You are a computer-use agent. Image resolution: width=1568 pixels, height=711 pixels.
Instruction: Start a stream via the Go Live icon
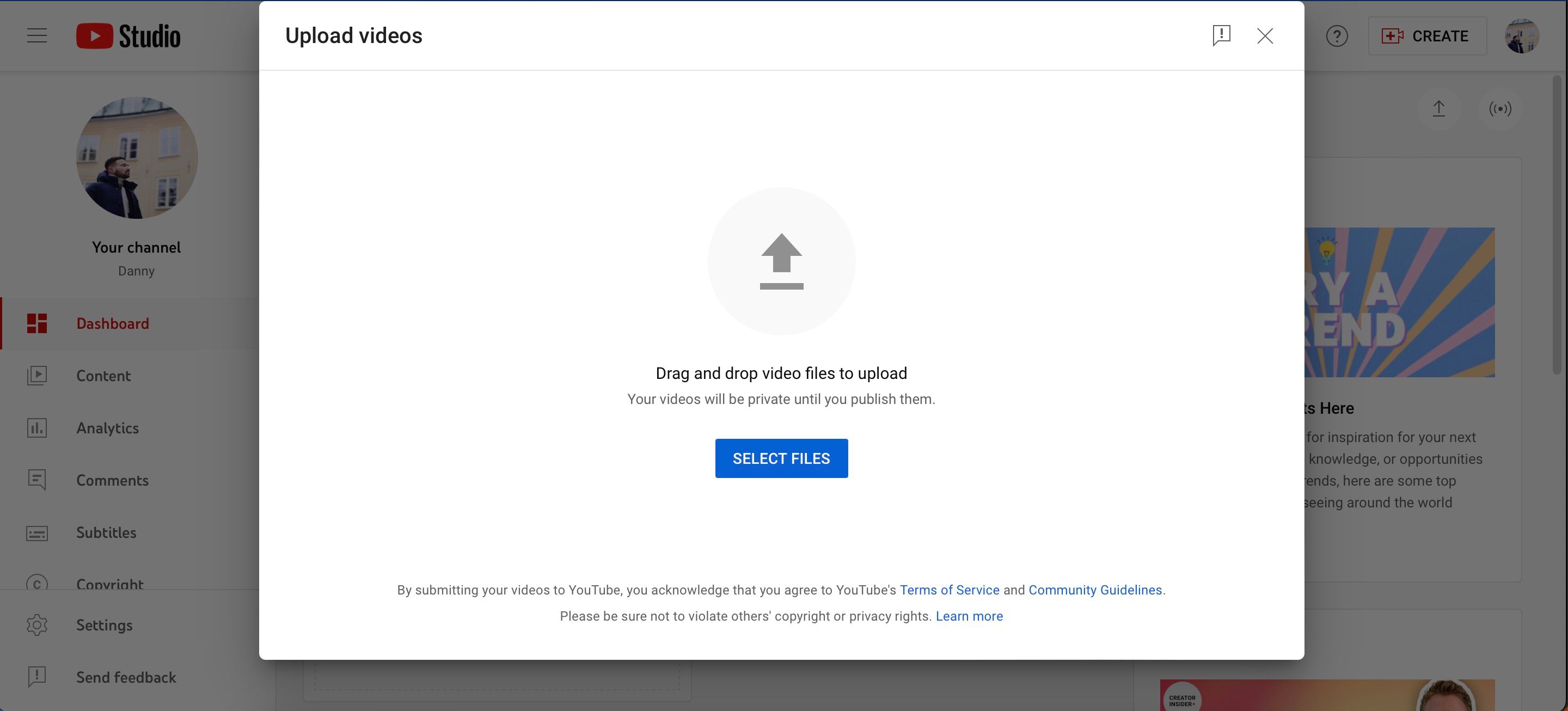coord(1500,108)
